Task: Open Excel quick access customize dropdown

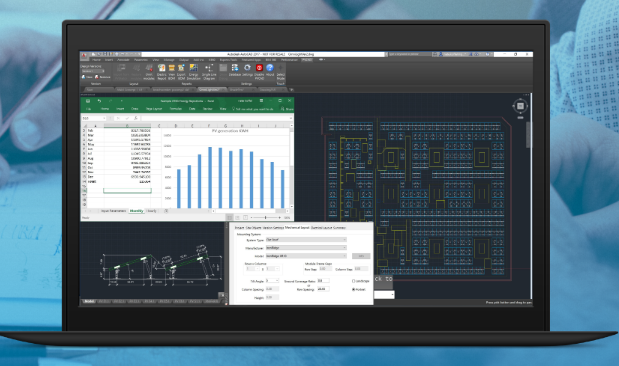Action: (122, 101)
